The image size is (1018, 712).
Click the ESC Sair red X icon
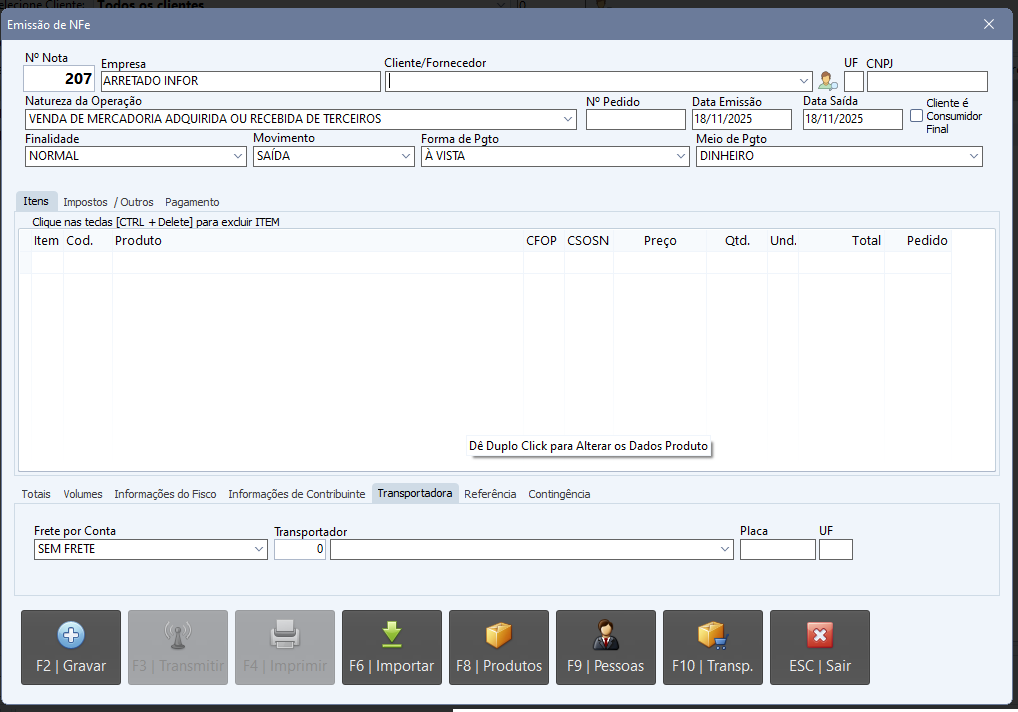coord(820,635)
